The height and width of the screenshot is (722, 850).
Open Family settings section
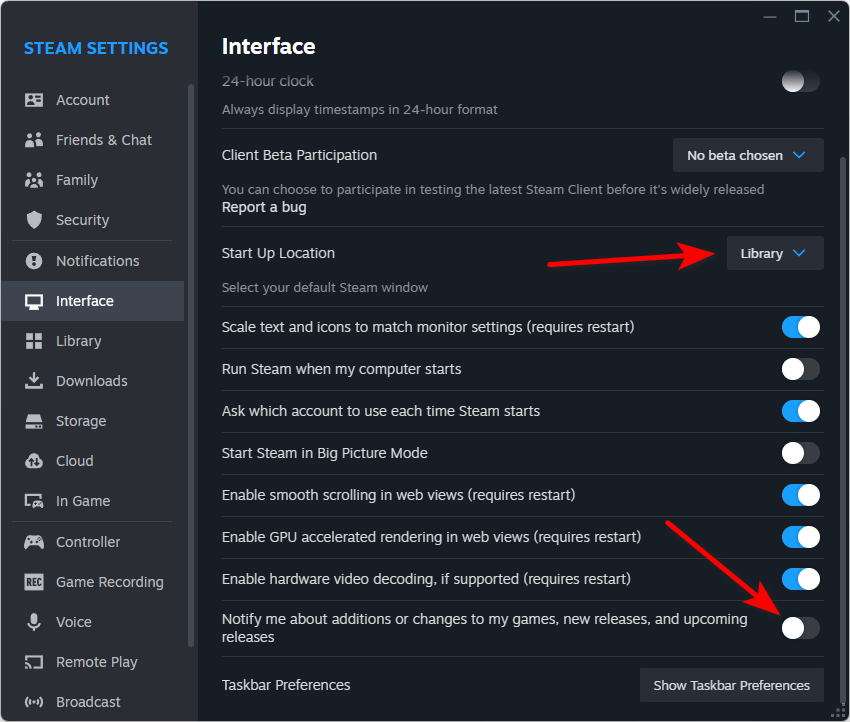[x=93, y=180]
